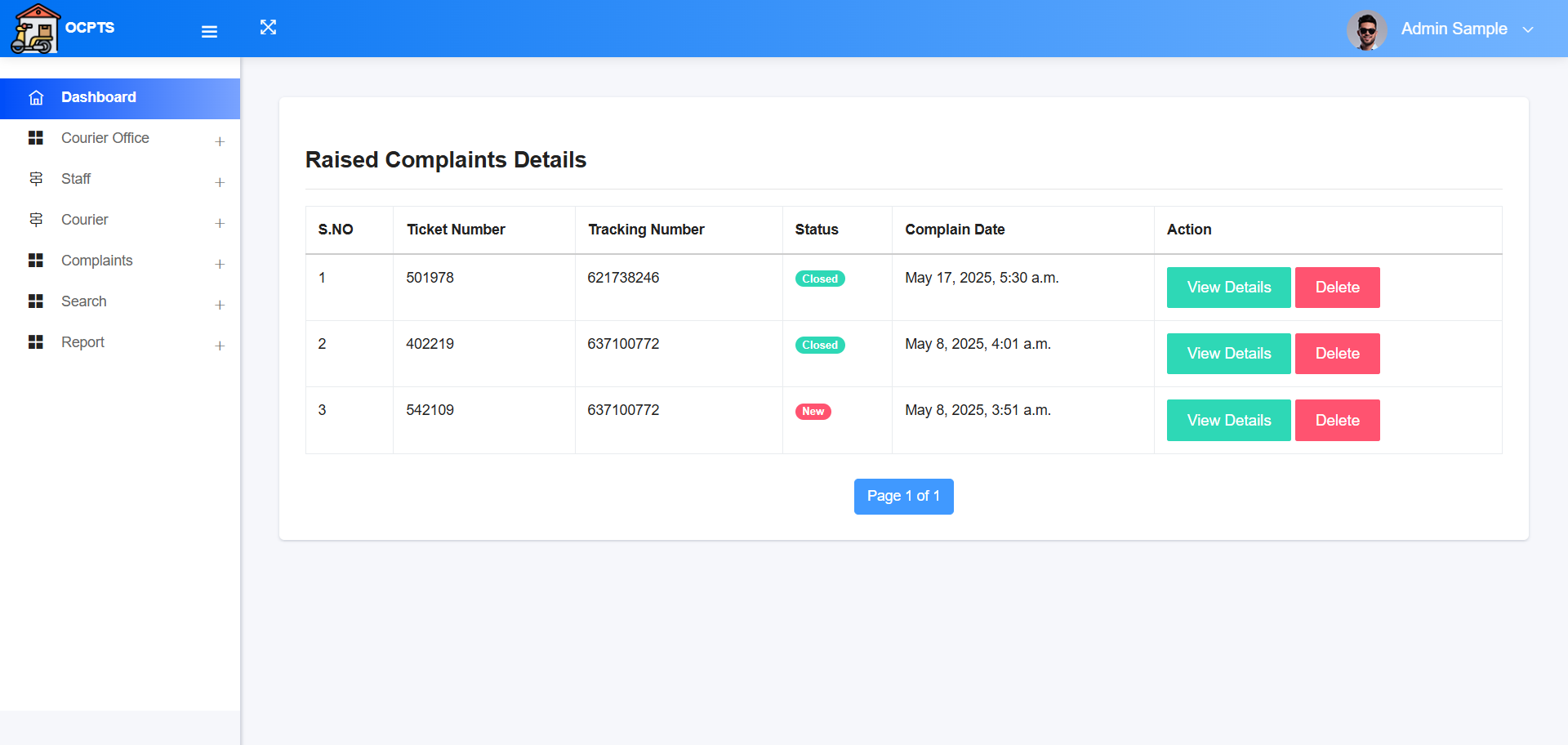
Task: Click the Dashboard home icon
Action: tap(36, 98)
